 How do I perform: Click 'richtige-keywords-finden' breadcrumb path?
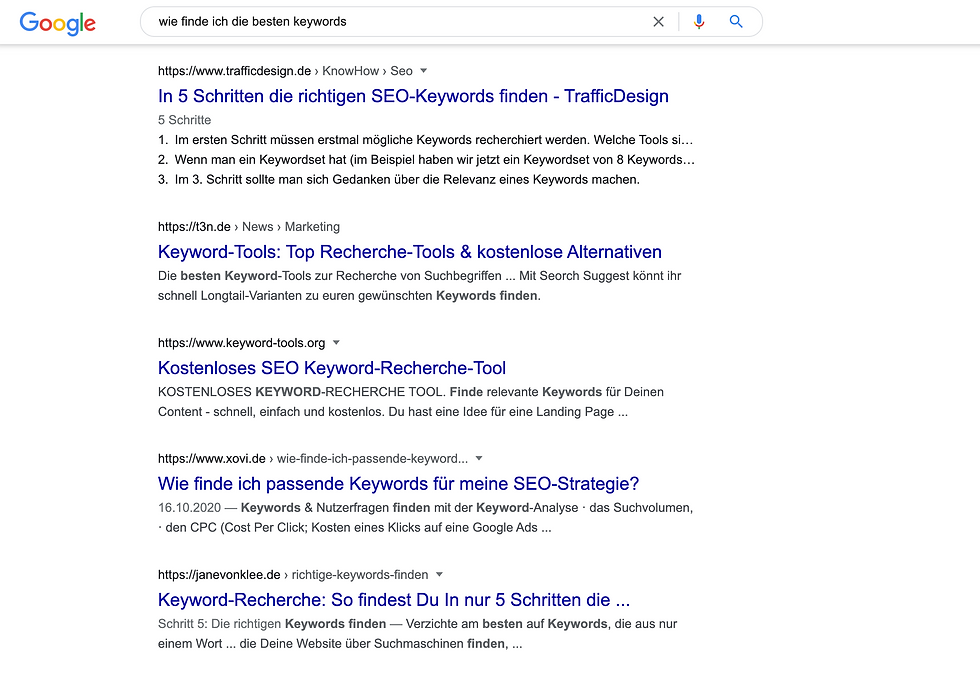pyautogui.click(x=360, y=574)
